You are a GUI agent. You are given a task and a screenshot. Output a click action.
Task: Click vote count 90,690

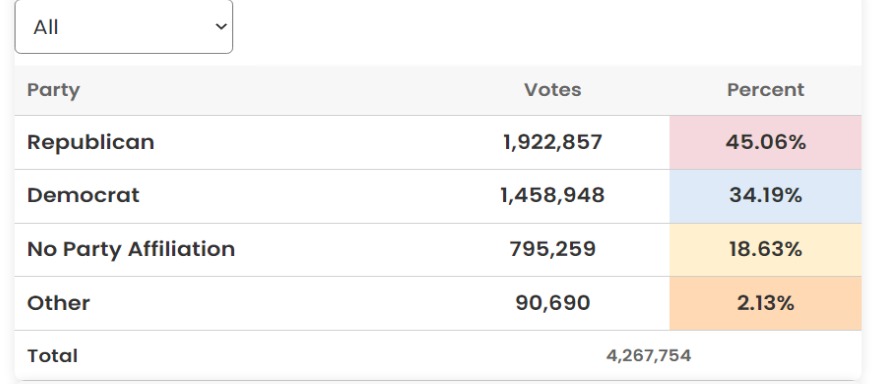552,303
